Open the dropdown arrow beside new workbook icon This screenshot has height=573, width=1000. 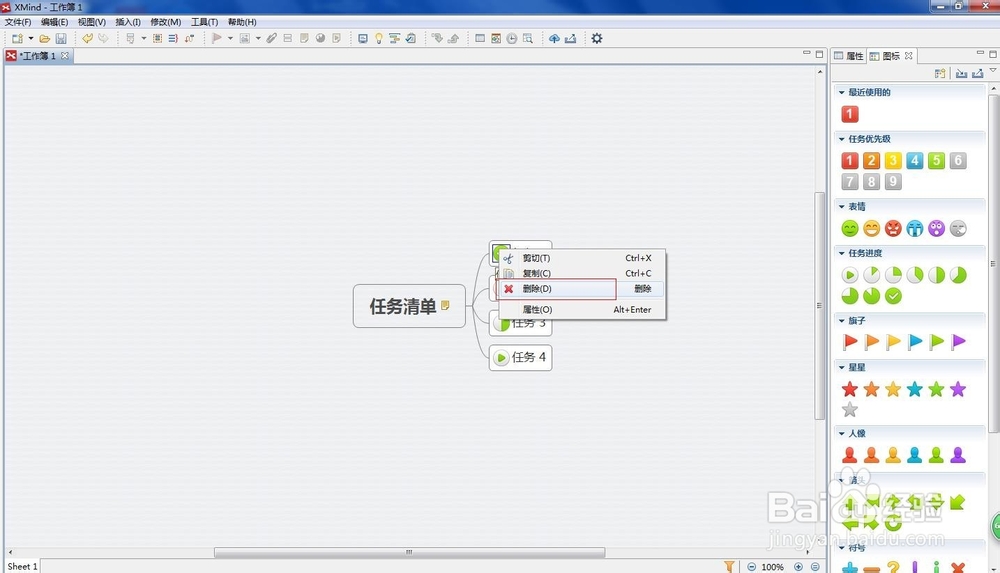coord(31,38)
